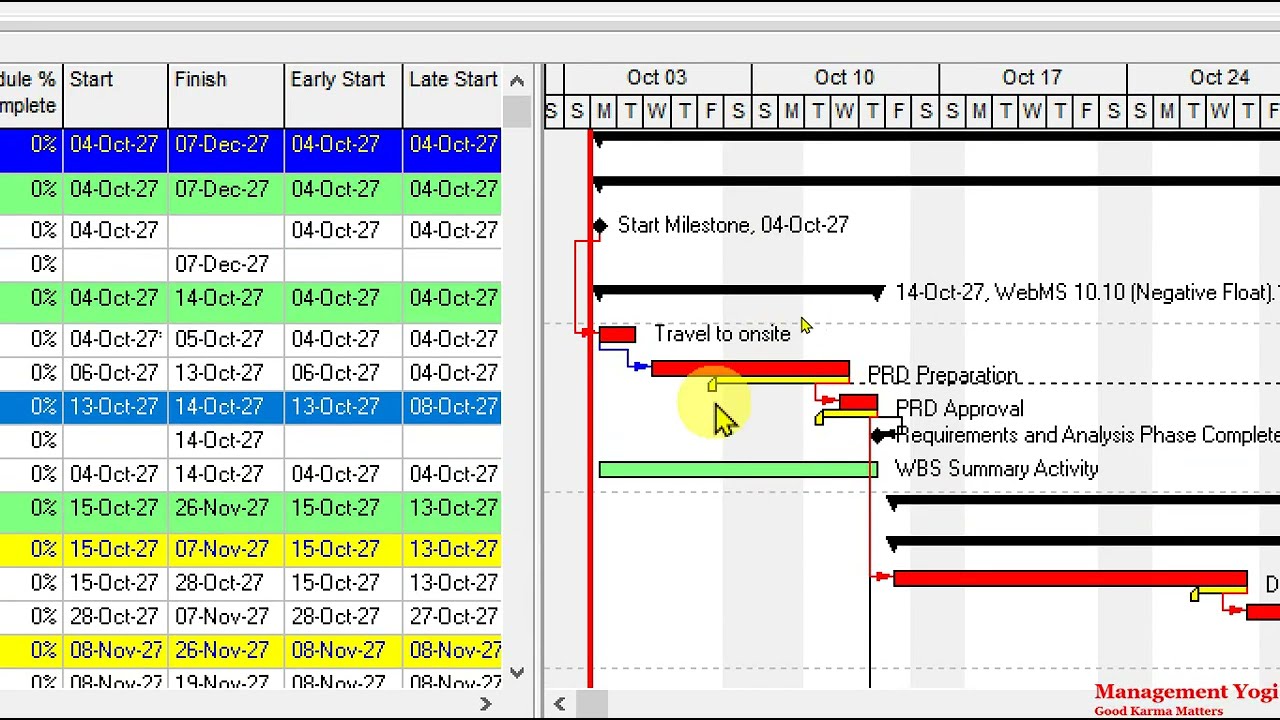Click the Oct 24 week header
This screenshot has width=1280, height=720.
click(x=1204, y=78)
